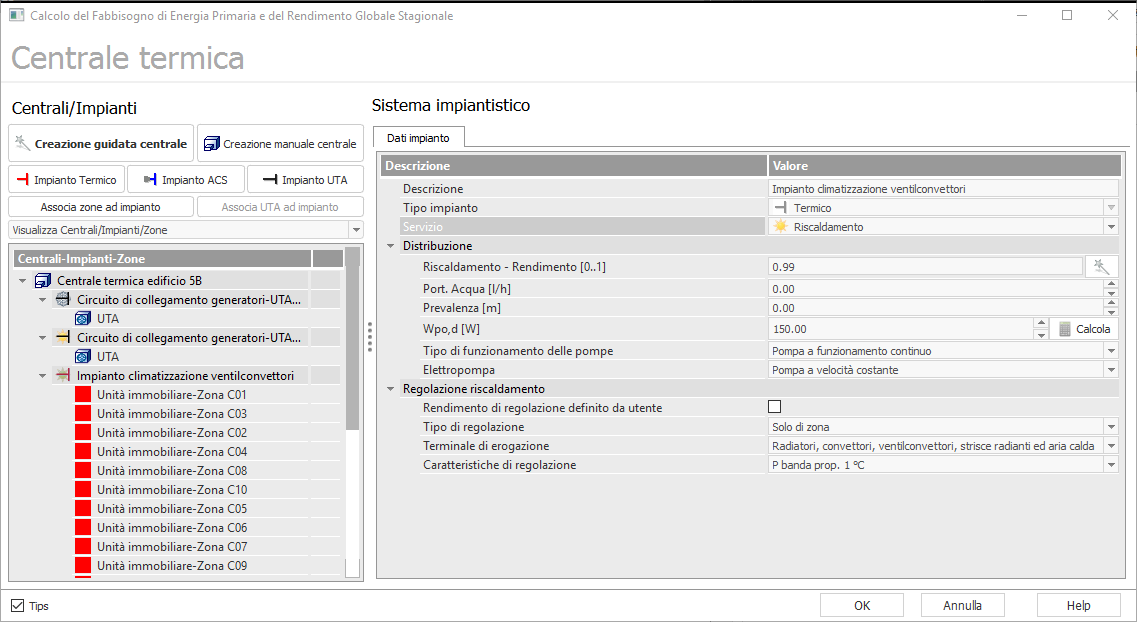Viewport: 1137px width, 622px height.
Task: Switch to the Dati impianto tab
Action: click(x=418, y=138)
